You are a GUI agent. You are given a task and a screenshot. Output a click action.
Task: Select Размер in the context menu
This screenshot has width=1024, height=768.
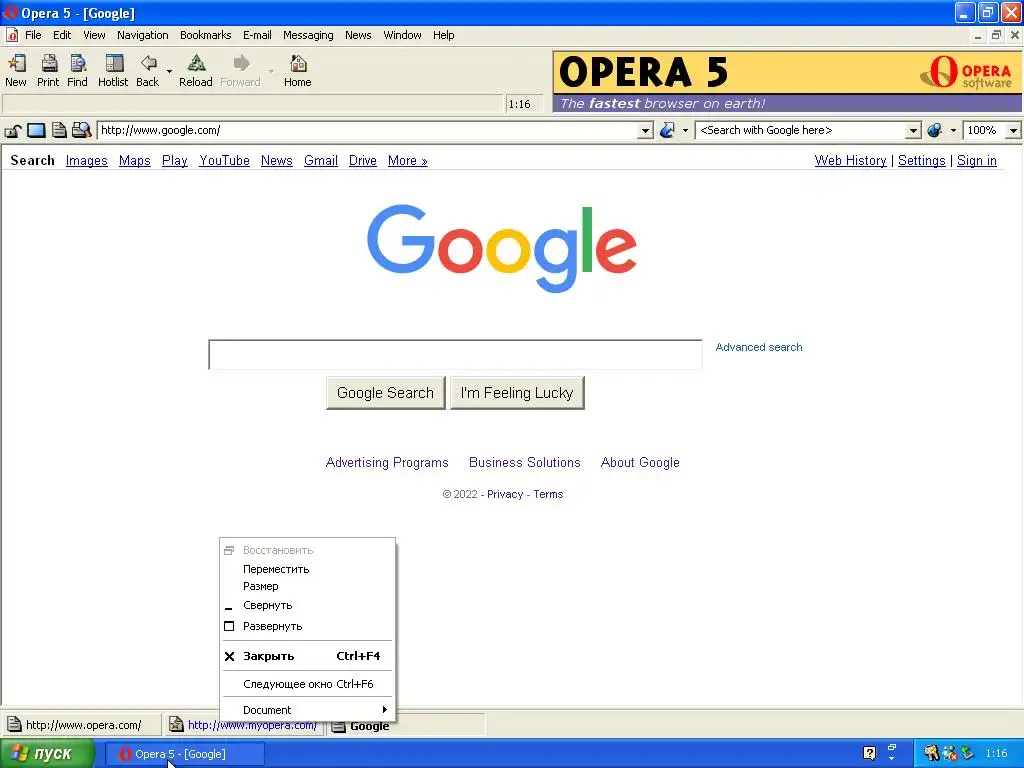point(308,586)
